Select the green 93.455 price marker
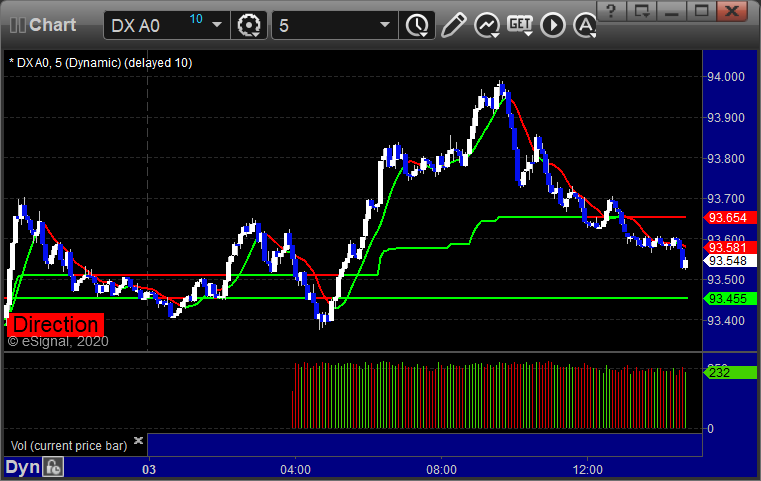The width and height of the screenshot is (761, 481). pyautogui.click(x=729, y=299)
